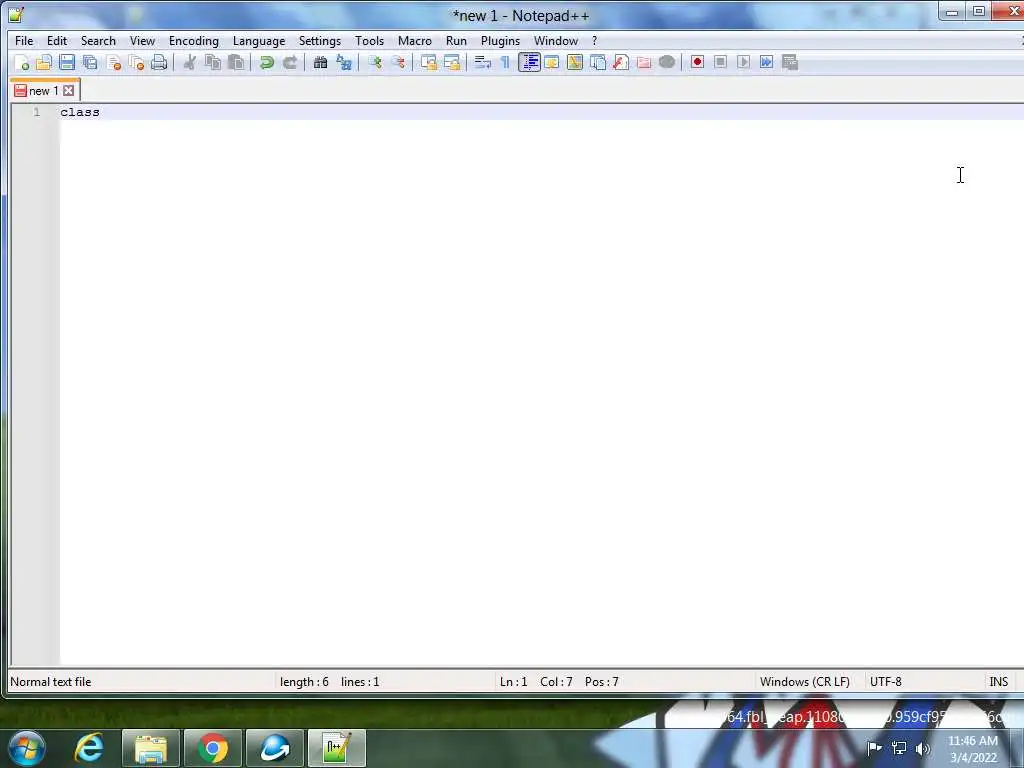The height and width of the screenshot is (768, 1024).
Task: Click the Close All toolbar icon
Action: tap(136, 63)
